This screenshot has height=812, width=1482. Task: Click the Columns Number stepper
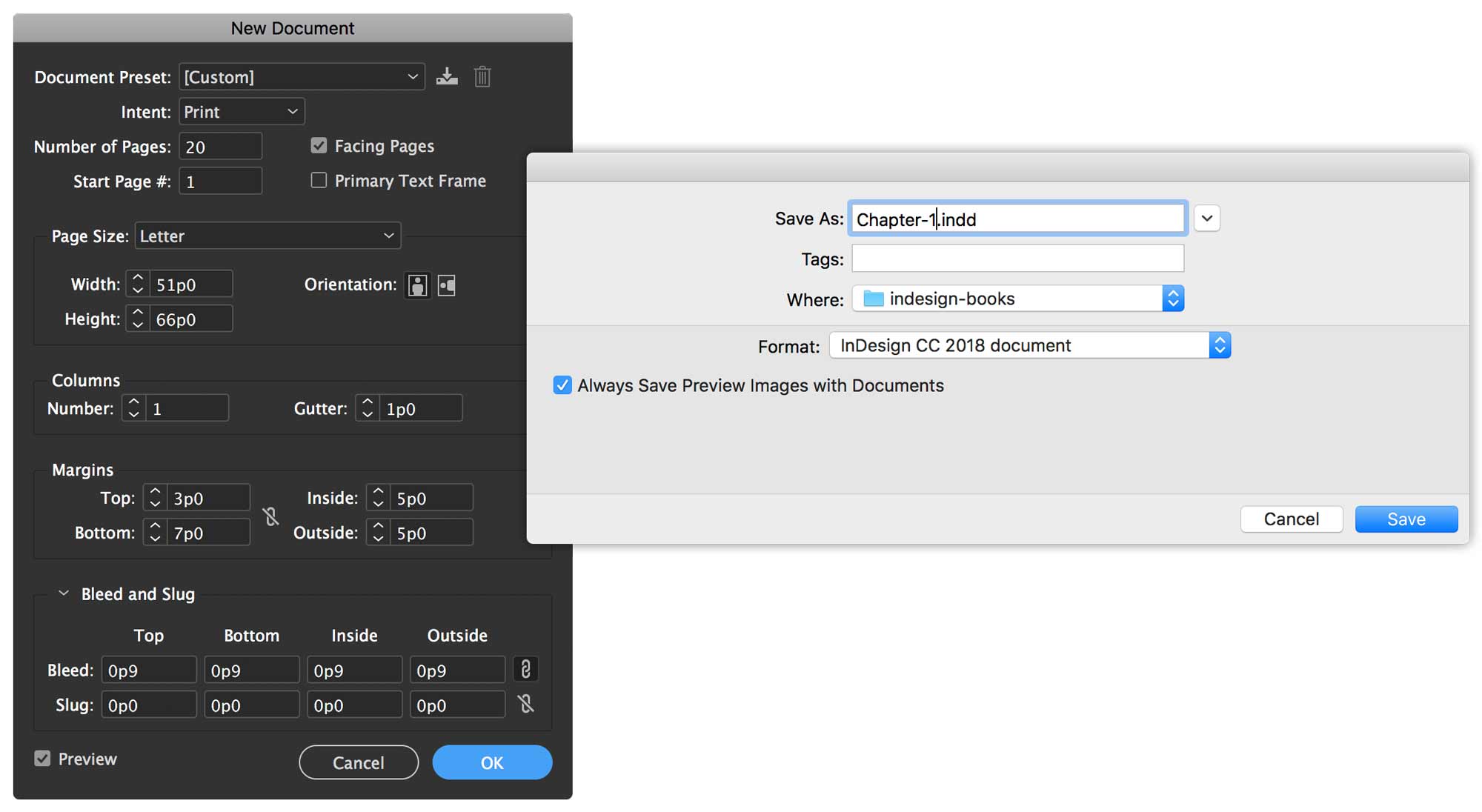tap(134, 408)
